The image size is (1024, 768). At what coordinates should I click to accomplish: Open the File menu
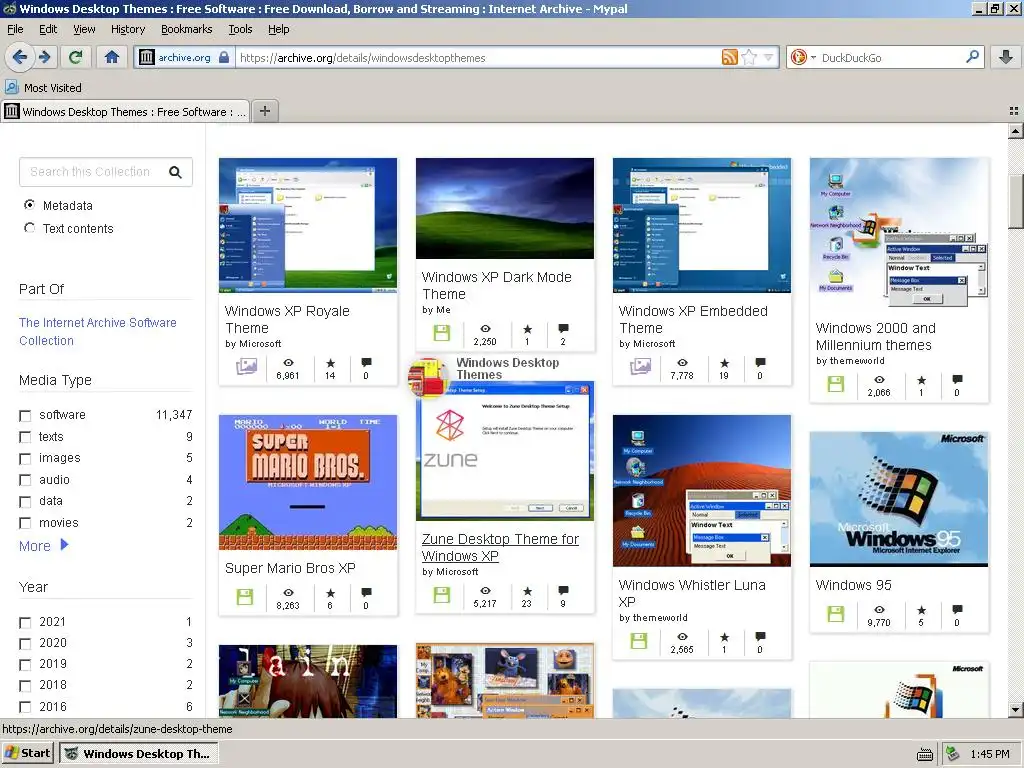[x=15, y=29]
